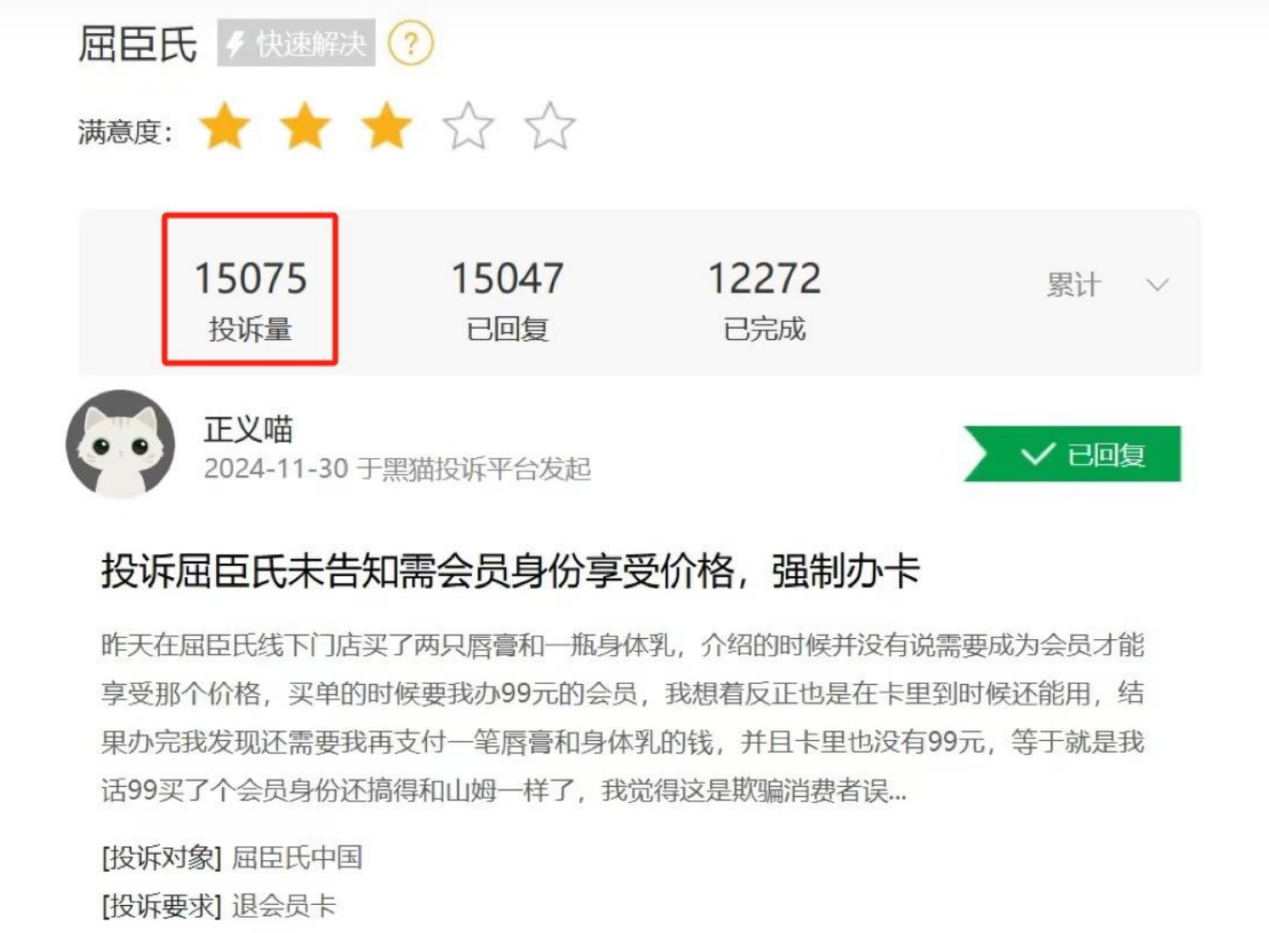This screenshot has height=933, width=1269.
Task: Open the cat avatar of 正义喵
Action: tap(120, 444)
